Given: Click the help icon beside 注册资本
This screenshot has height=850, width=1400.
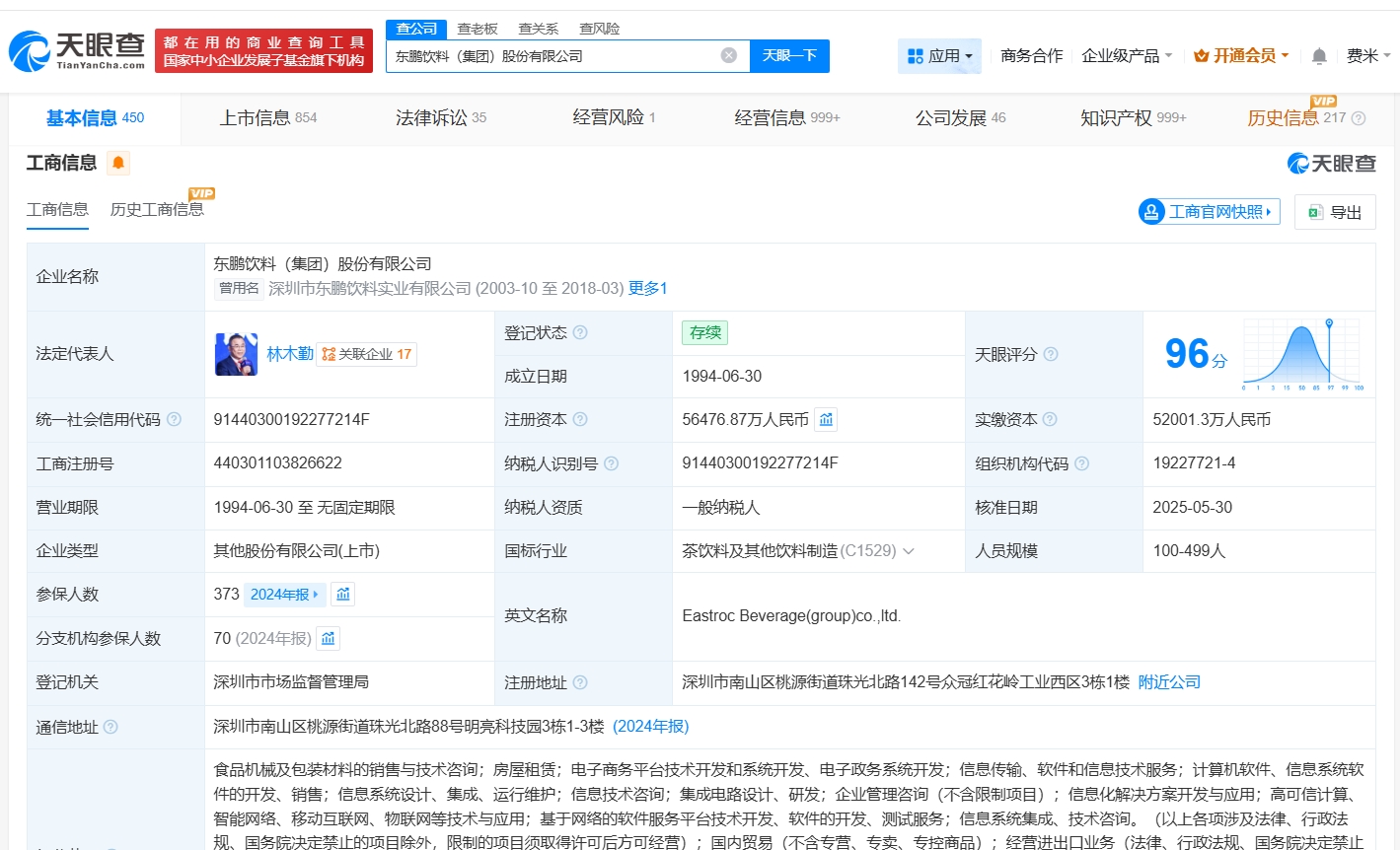Looking at the screenshot, I should [580, 419].
